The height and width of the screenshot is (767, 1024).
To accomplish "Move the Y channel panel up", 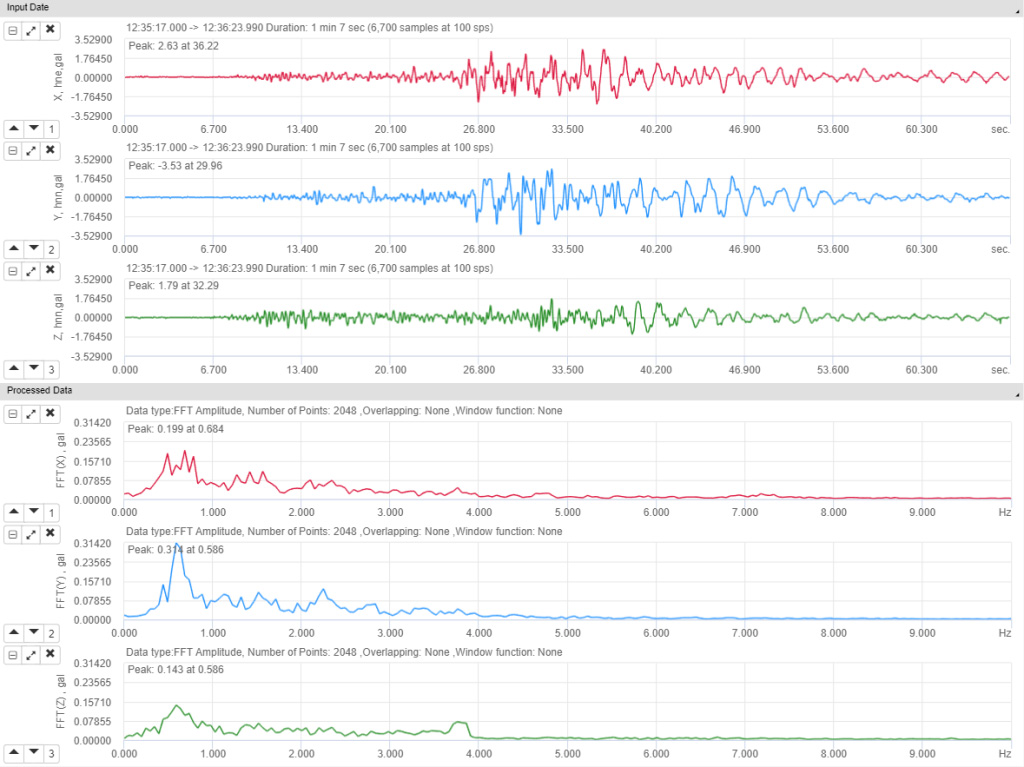I will coord(14,248).
